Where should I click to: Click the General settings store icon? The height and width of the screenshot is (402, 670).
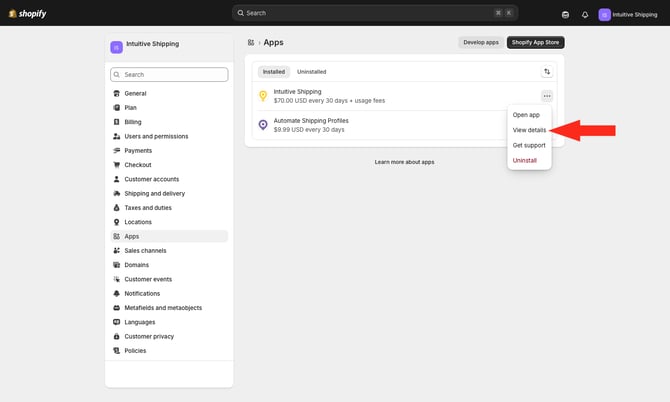pyautogui.click(x=116, y=93)
